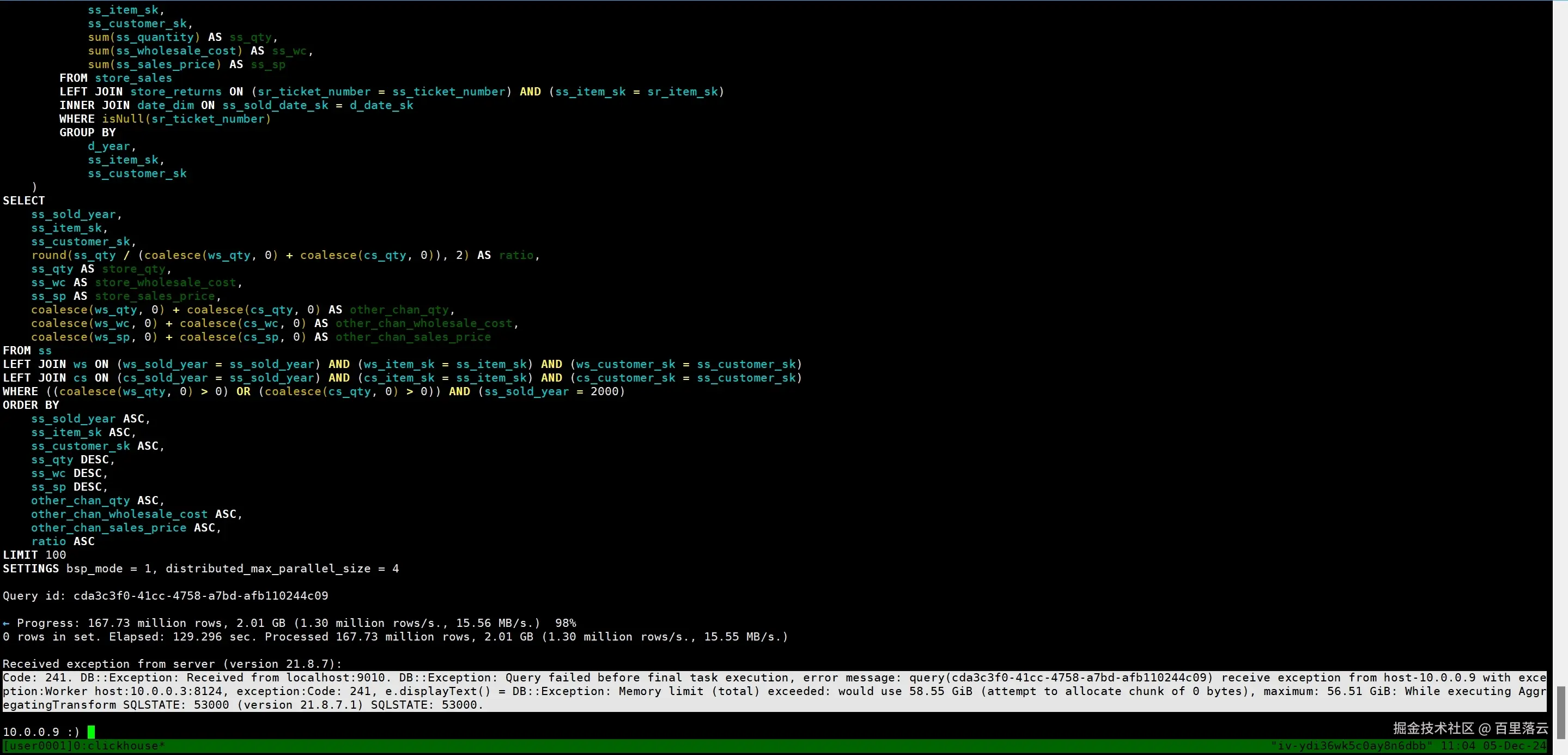
Task: Click the hostname iv-ydi36wk5c0ay8n6dbb in status bar
Action: click(x=1351, y=746)
